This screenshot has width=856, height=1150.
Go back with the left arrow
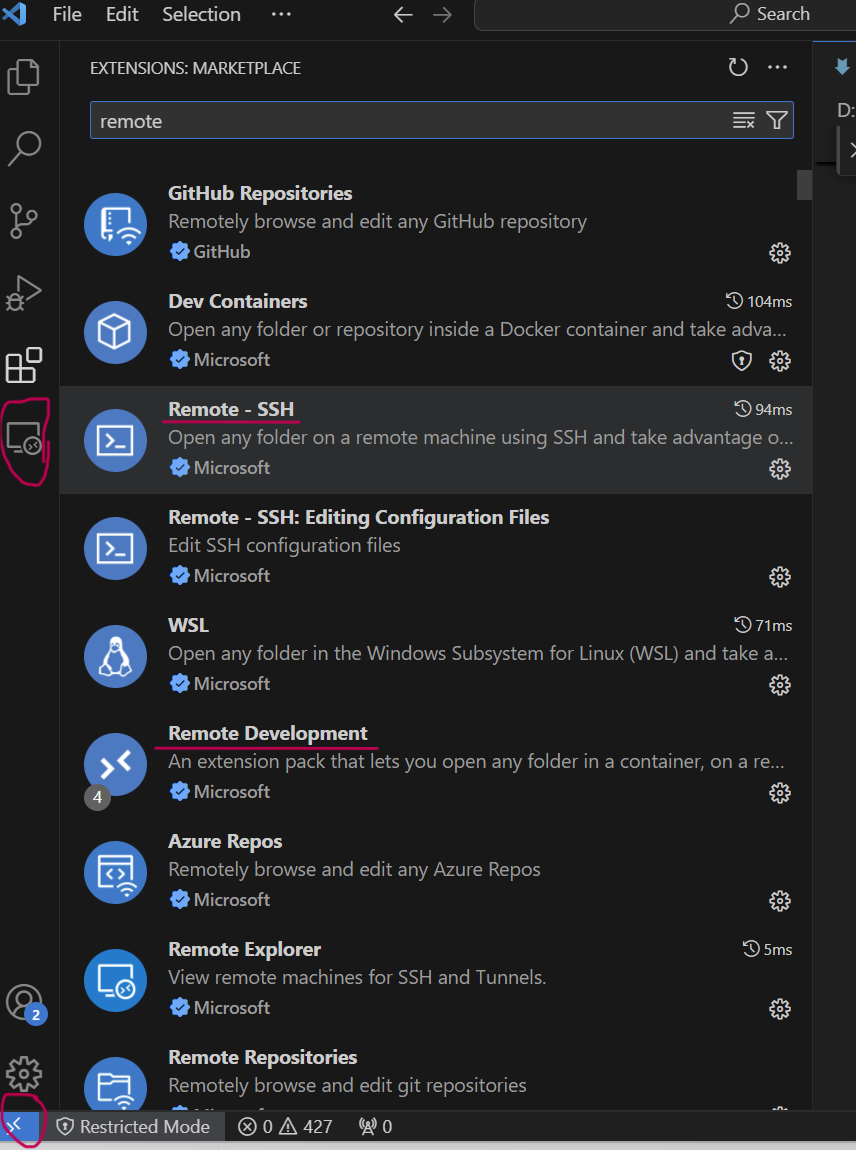point(403,15)
